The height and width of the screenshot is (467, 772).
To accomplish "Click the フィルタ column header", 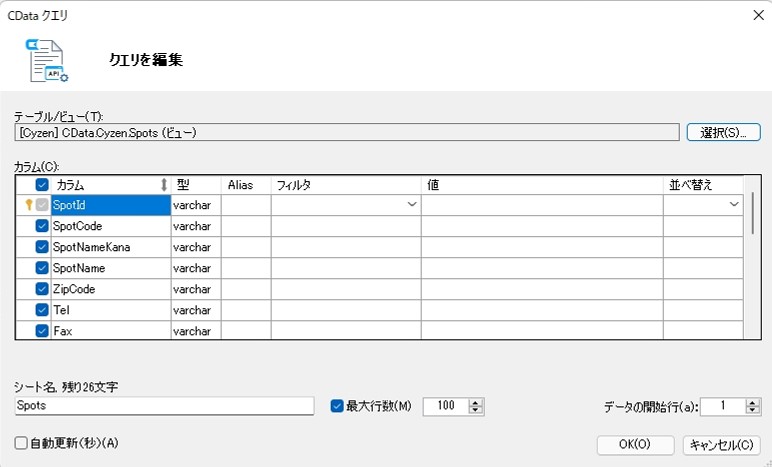I will [x=346, y=185].
